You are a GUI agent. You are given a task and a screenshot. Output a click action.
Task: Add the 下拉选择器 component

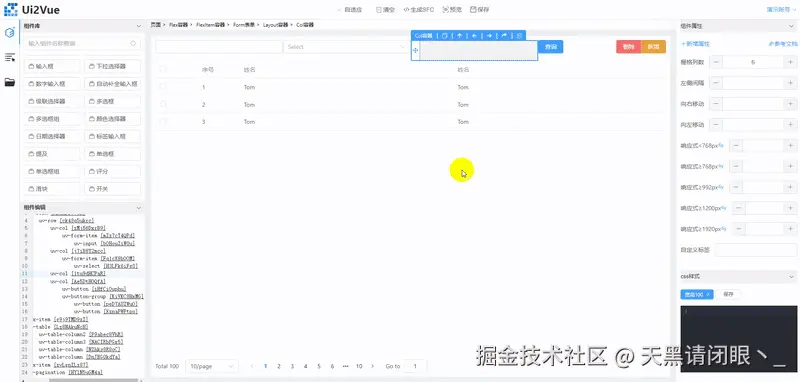pyautogui.click(x=112, y=66)
